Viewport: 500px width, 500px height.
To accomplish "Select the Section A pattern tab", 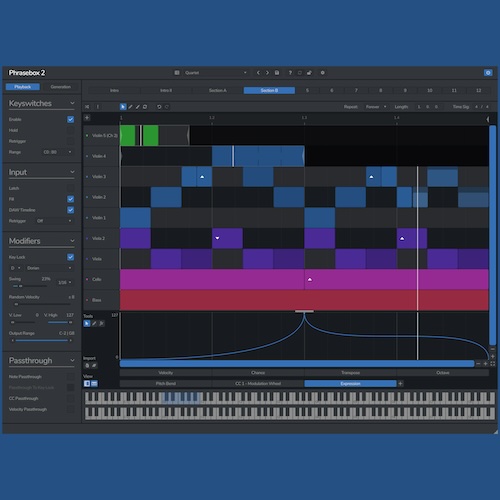I will point(218,90).
